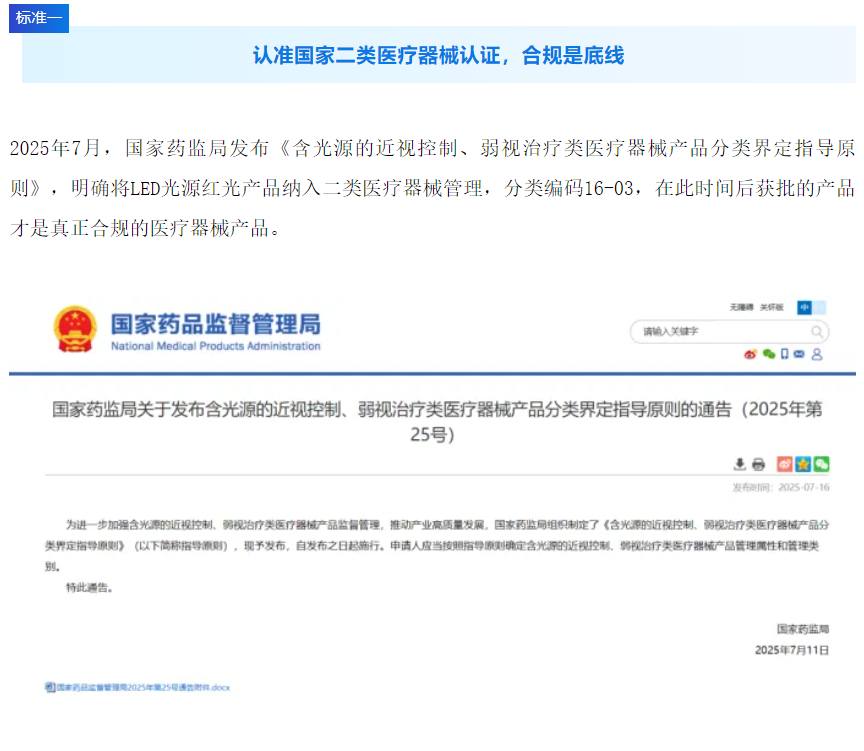
Task: Share to QZone with the star icon
Action: pos(803,464)
